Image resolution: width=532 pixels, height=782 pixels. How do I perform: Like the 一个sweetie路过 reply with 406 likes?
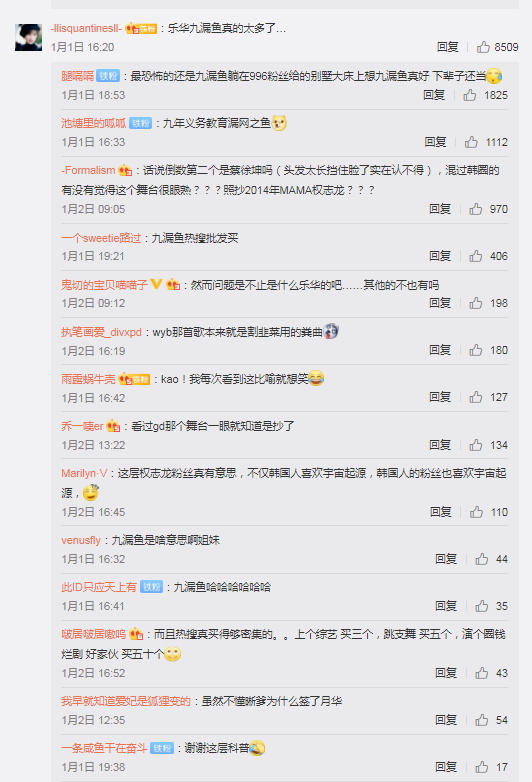point(476,256)
